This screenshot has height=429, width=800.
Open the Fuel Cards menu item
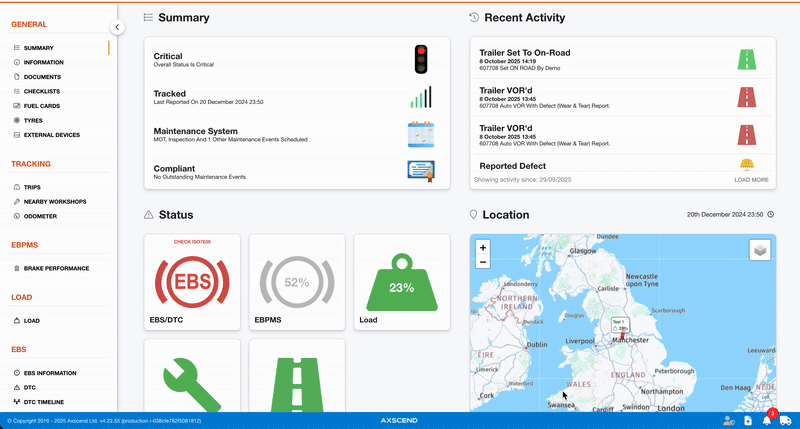(x=44, y=105)
